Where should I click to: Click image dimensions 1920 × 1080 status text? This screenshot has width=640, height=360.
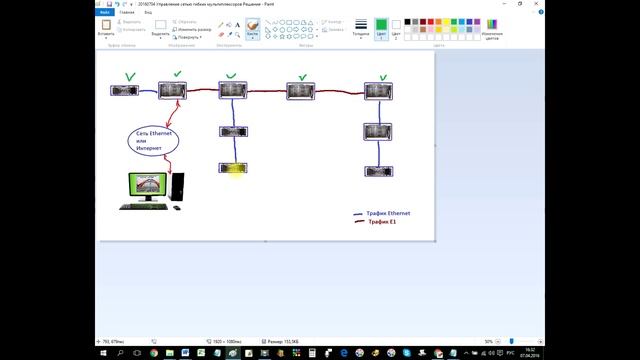coord(227,342)
